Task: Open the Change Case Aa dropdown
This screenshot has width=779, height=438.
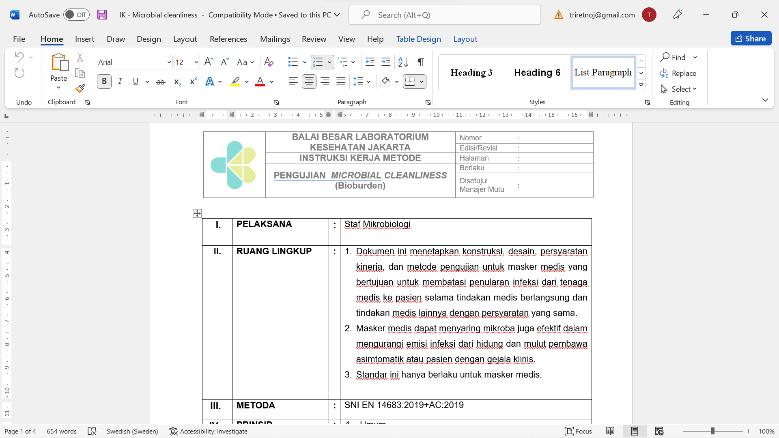Action: [x=245, y=62]
